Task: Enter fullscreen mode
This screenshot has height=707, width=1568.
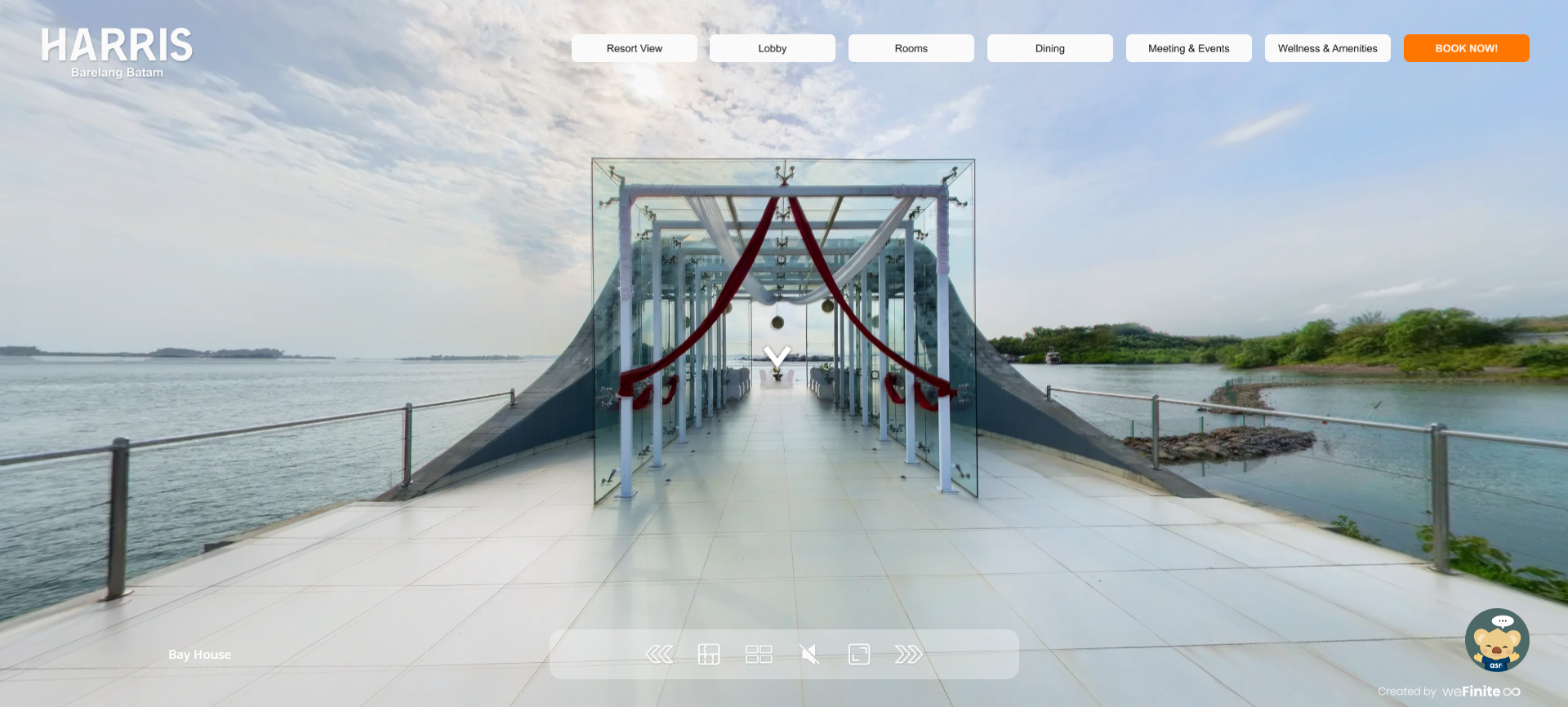Action: click(x=859, y=654)
